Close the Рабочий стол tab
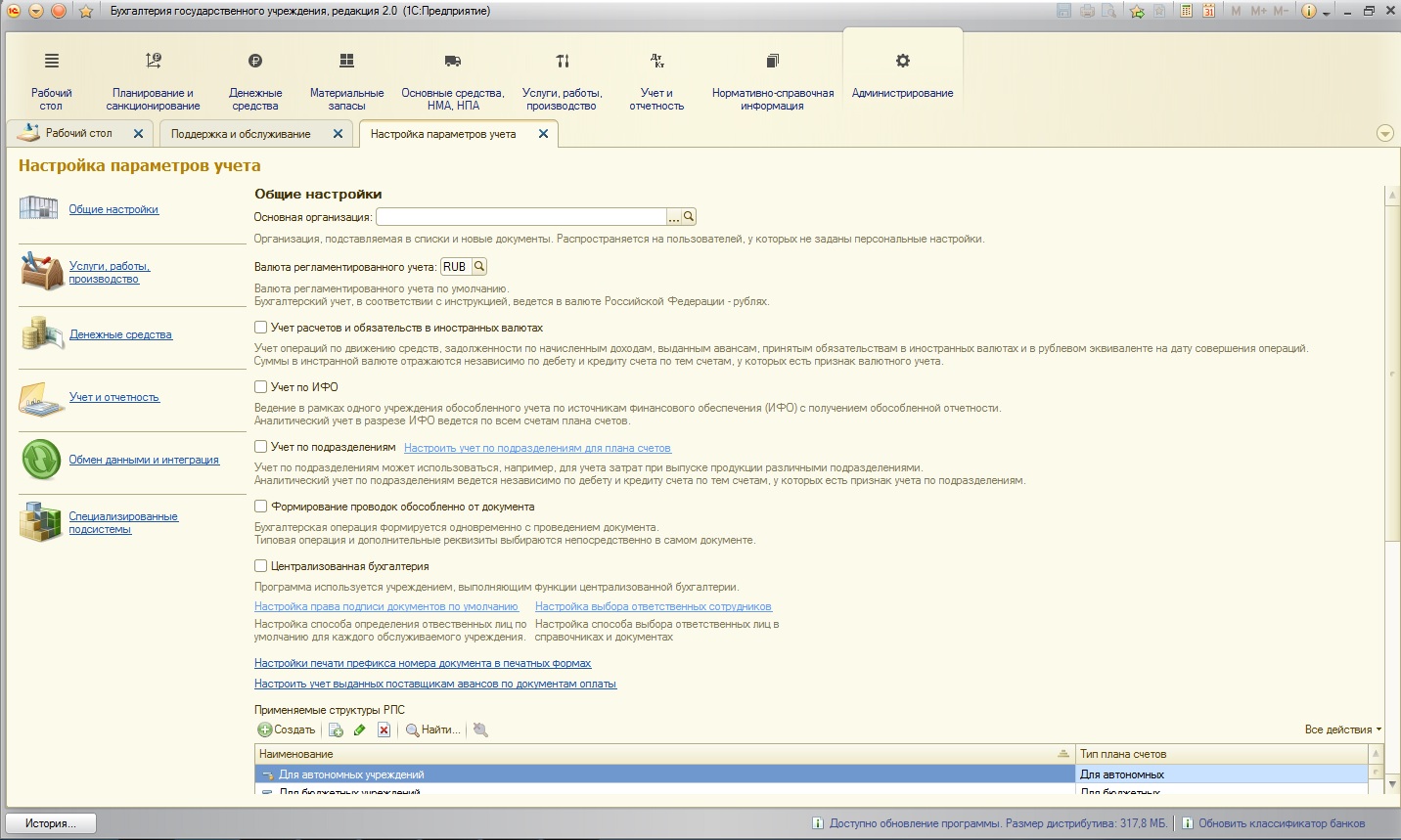This screenshot has width=1401, height=840. click(138, 134)
